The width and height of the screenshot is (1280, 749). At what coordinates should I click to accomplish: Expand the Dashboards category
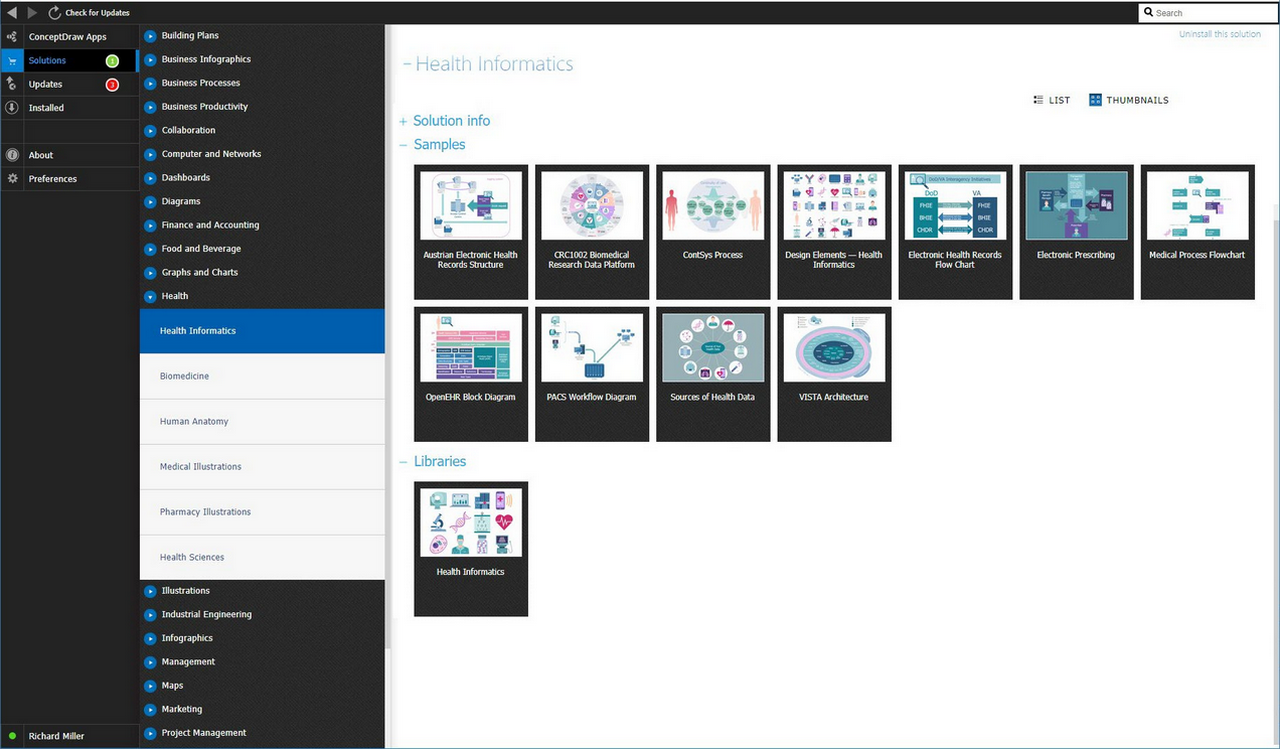150,178
